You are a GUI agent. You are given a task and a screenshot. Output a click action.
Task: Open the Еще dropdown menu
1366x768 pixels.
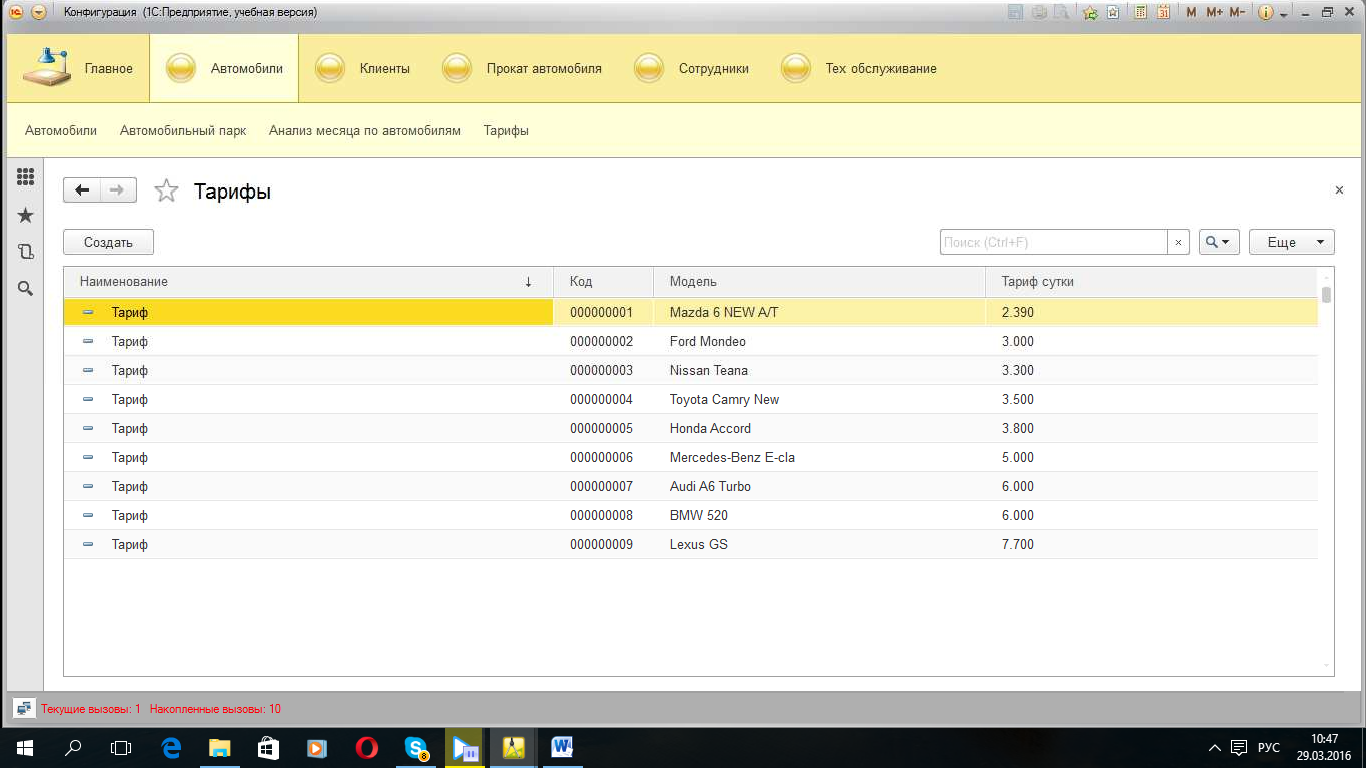1292,242
